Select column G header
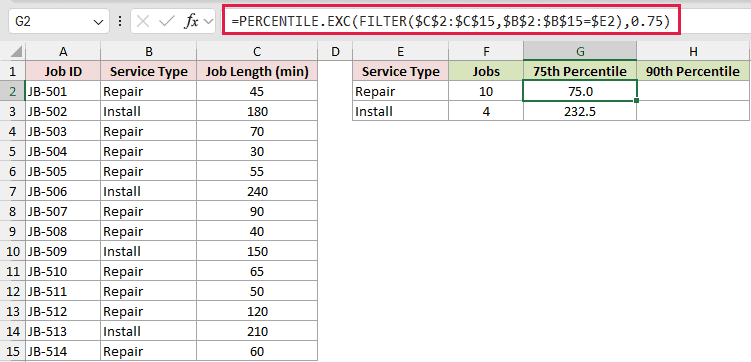 click(x=580, y=51)
